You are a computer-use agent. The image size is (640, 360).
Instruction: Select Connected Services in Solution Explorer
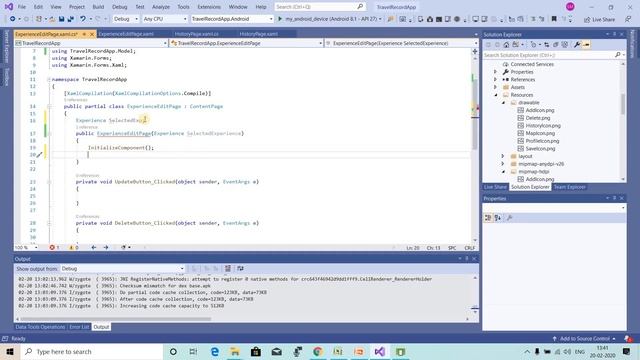click(x=532, y=64)
